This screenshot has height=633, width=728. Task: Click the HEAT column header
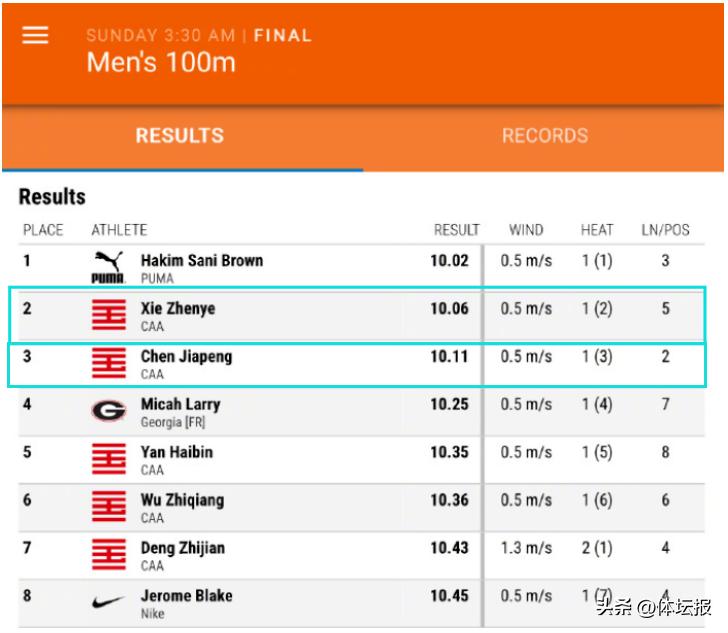click(x=597, y=230)
